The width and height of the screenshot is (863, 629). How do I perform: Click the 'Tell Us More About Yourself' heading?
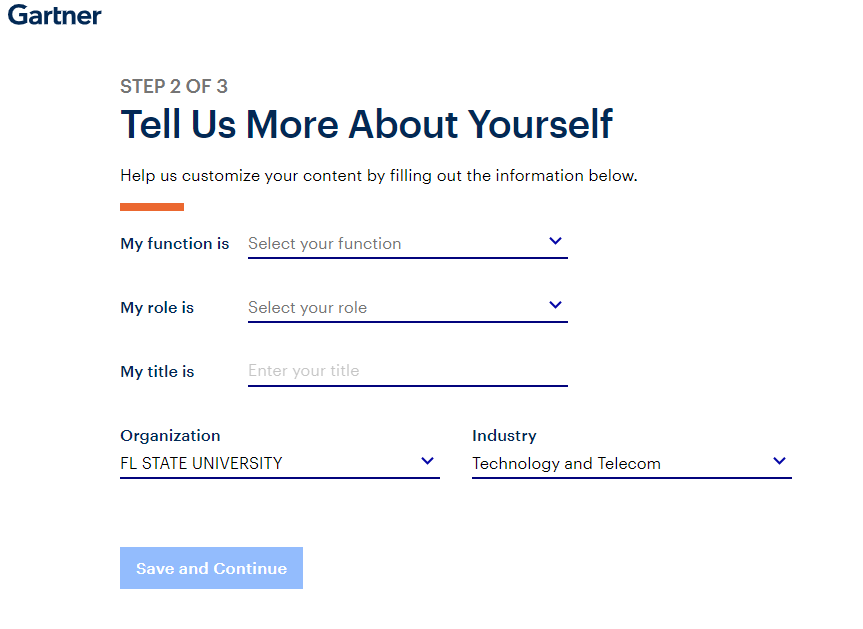[x=366, y=125]
